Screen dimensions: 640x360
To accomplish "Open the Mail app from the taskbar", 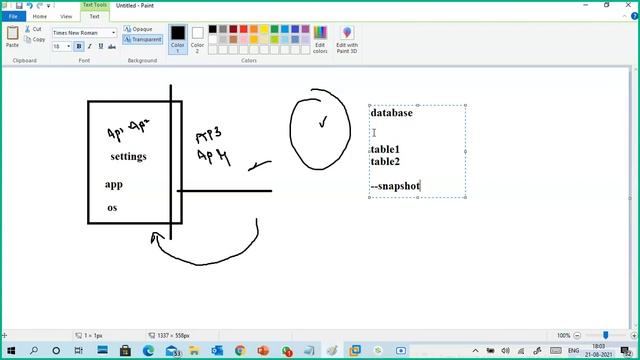I will click(172, 351).
